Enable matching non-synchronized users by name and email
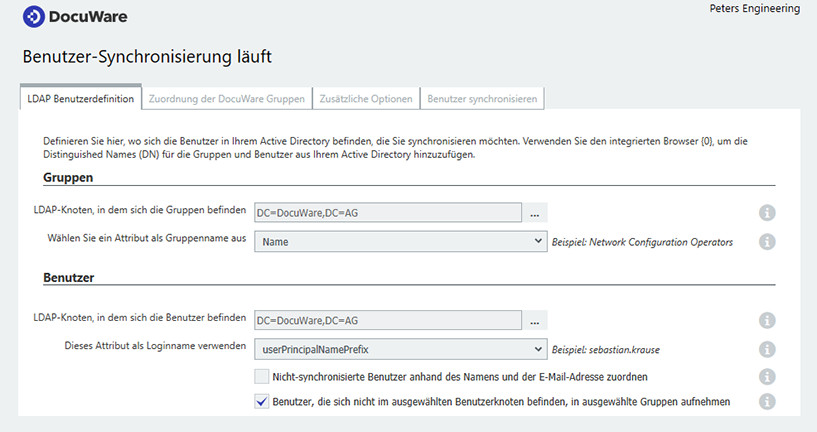 (262, 376)
